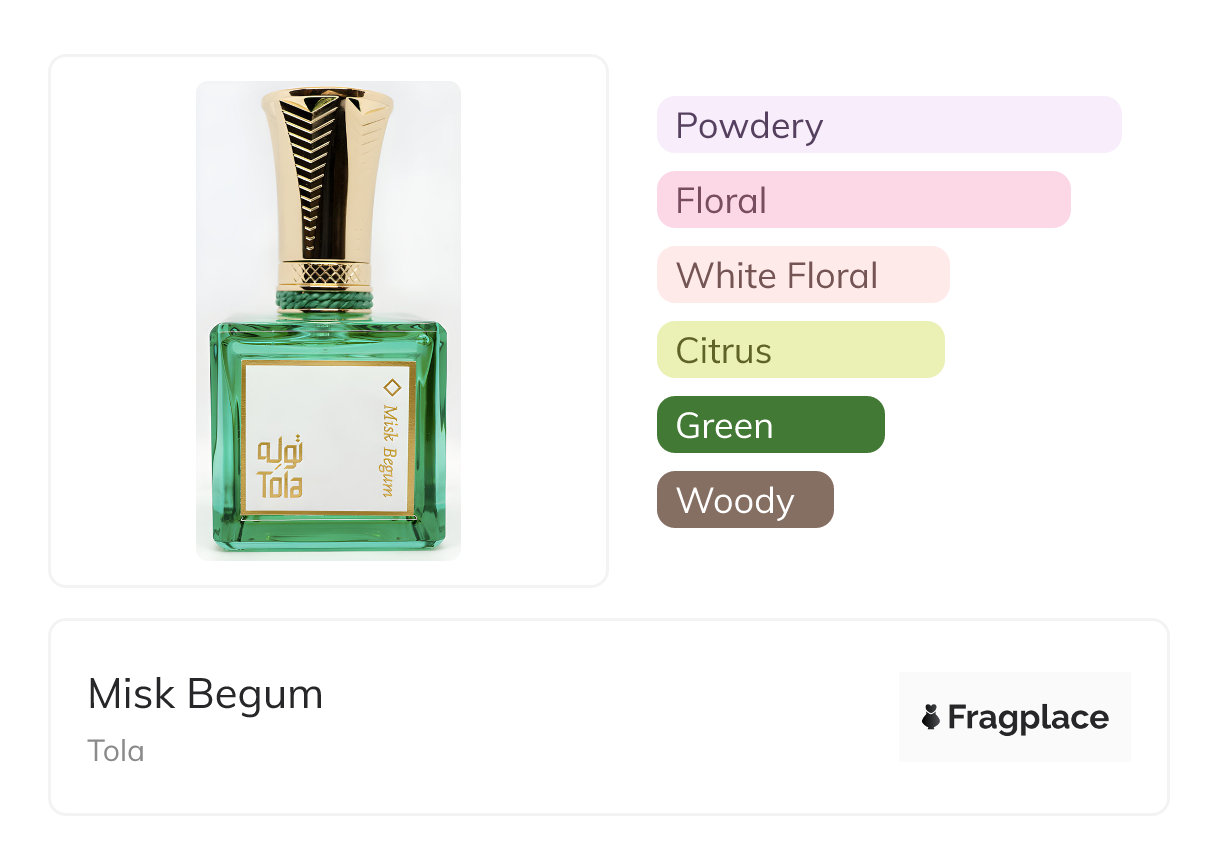Screen dimensions: 1218x864
Task: Click the Fragplace bottle logo icon
Action: click(x=931, y=717)
